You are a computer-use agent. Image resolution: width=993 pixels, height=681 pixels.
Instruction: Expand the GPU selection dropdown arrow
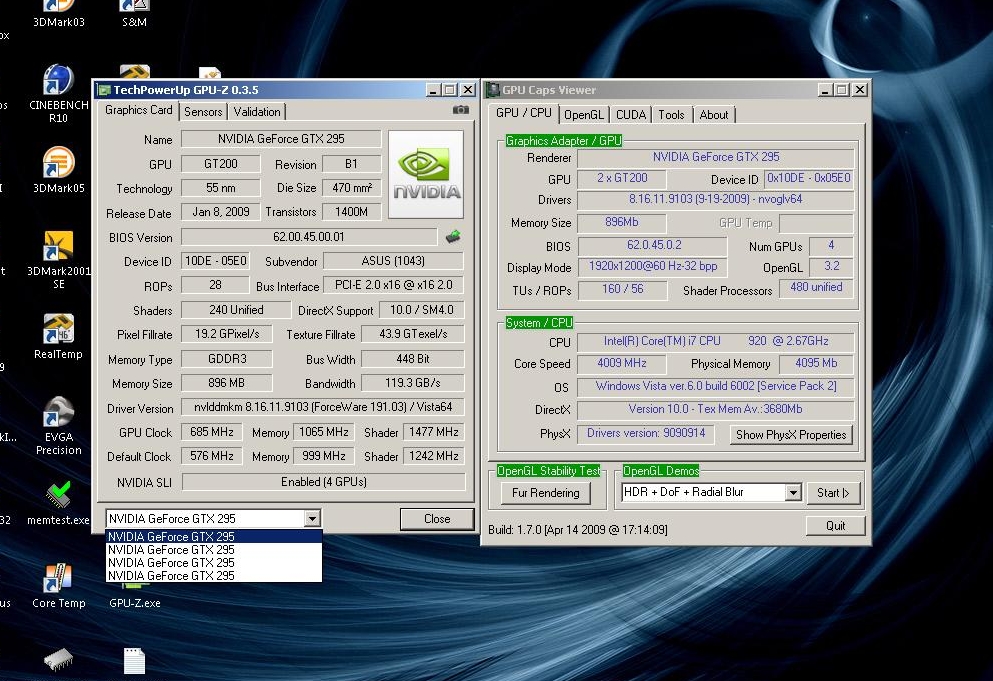[x=312, y=519]
